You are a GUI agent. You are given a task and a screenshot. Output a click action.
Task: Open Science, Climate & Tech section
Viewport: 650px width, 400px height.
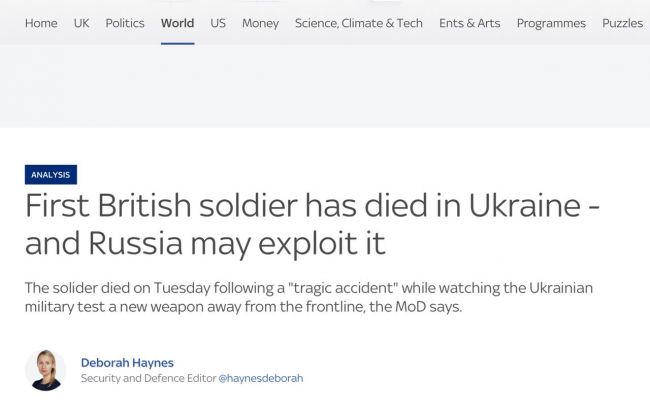pos(359,23)
